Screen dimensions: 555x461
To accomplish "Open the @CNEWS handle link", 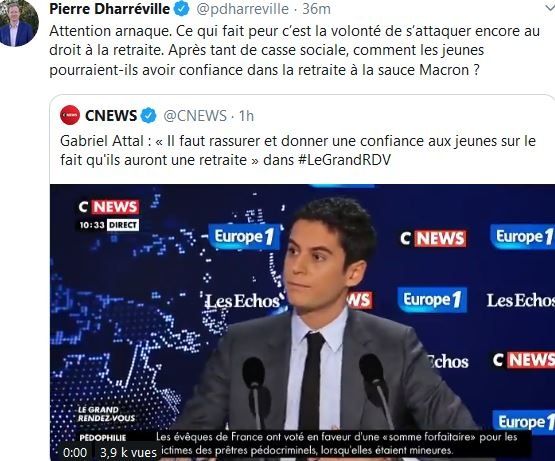I will tap(195, 116).
